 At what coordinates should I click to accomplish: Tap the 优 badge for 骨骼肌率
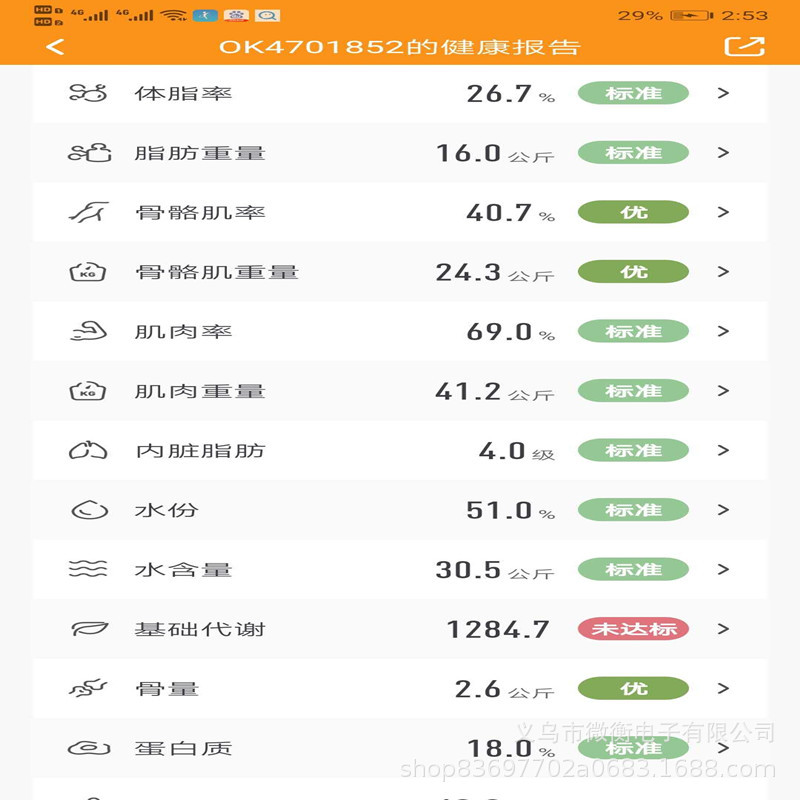[633, 212]
